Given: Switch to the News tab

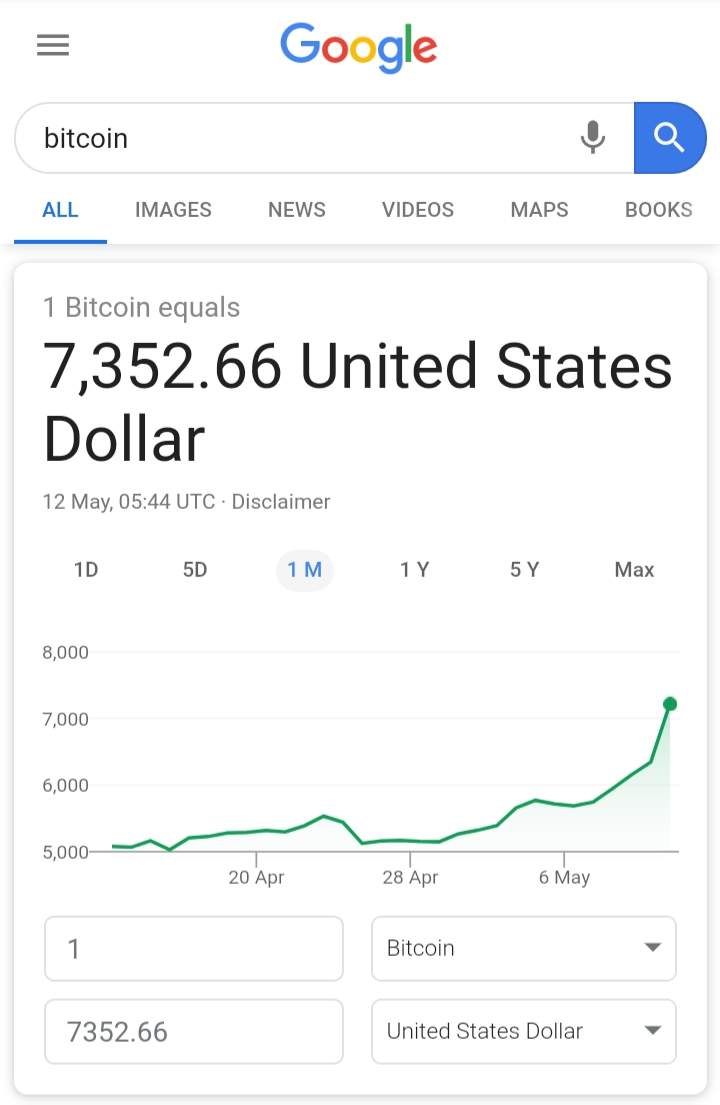Looking at the screenshot, I should [x=297, y=210].
